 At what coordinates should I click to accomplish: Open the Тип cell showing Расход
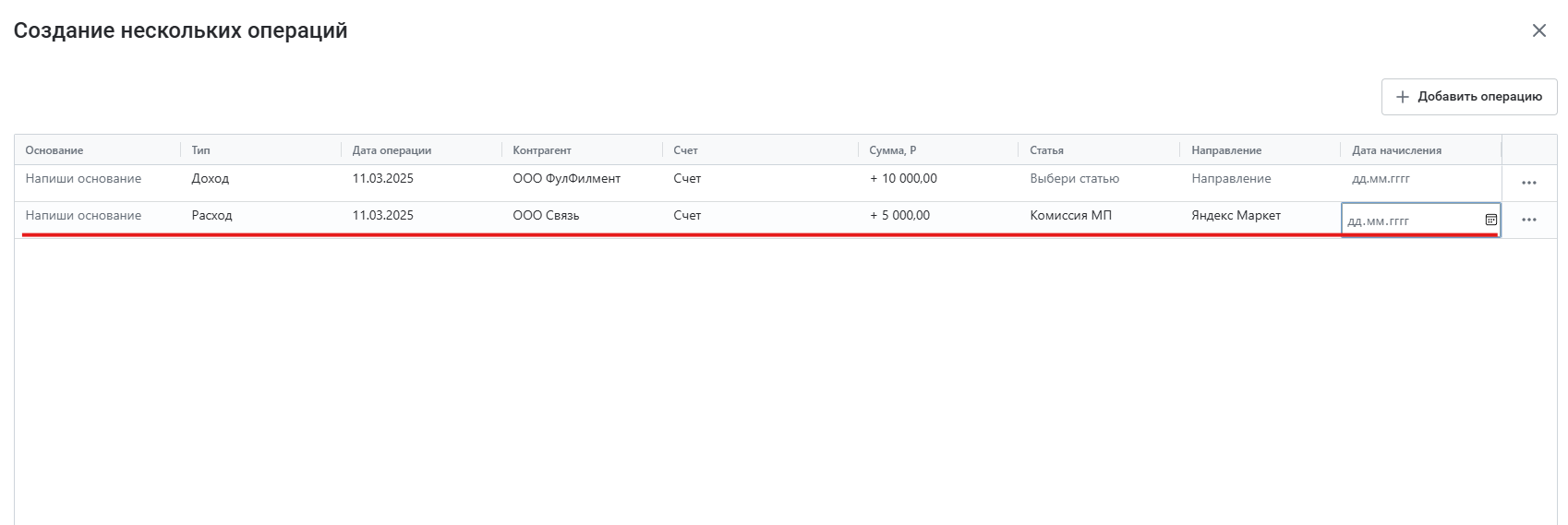click(260, 220)
